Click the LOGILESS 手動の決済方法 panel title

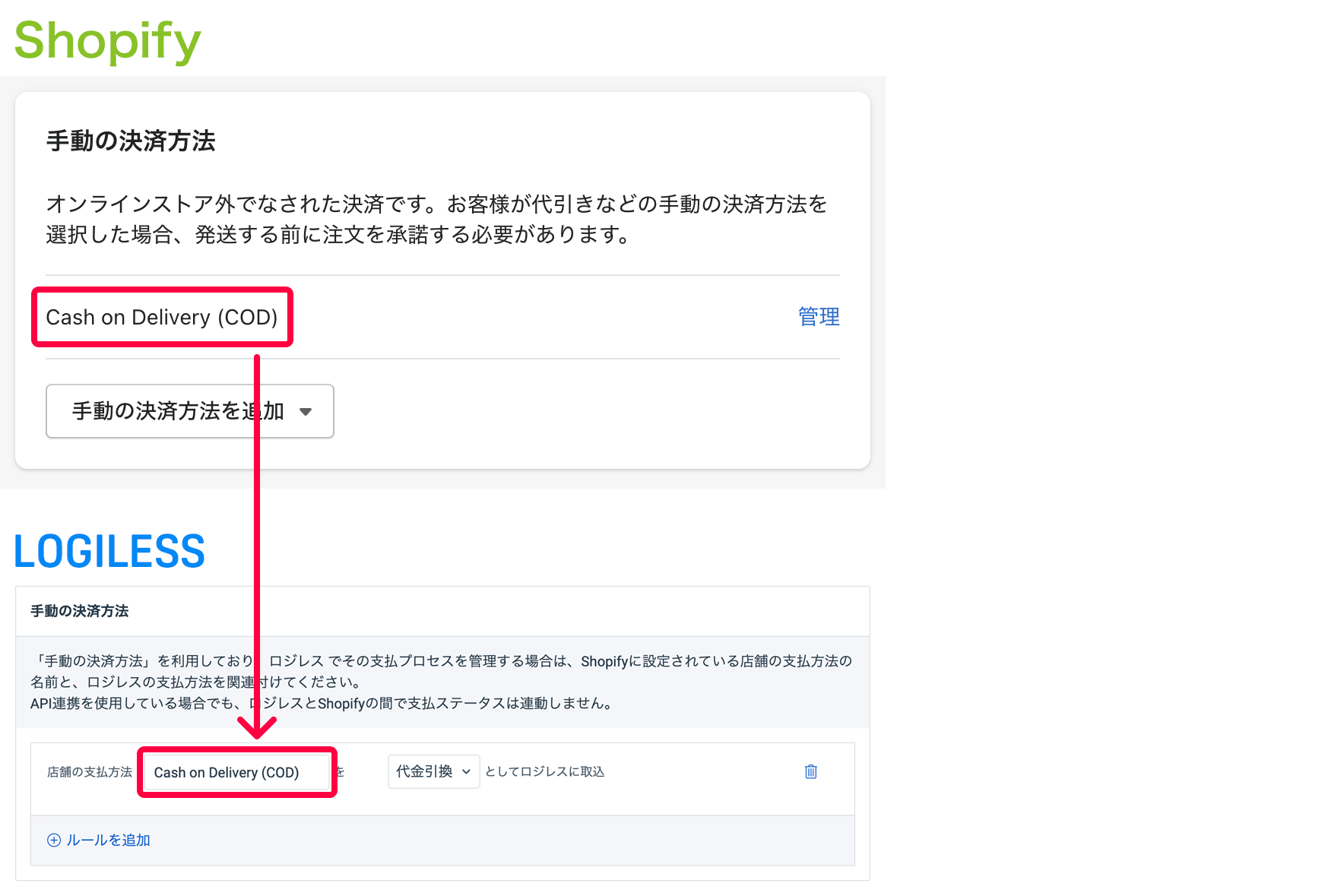(78, 610)
